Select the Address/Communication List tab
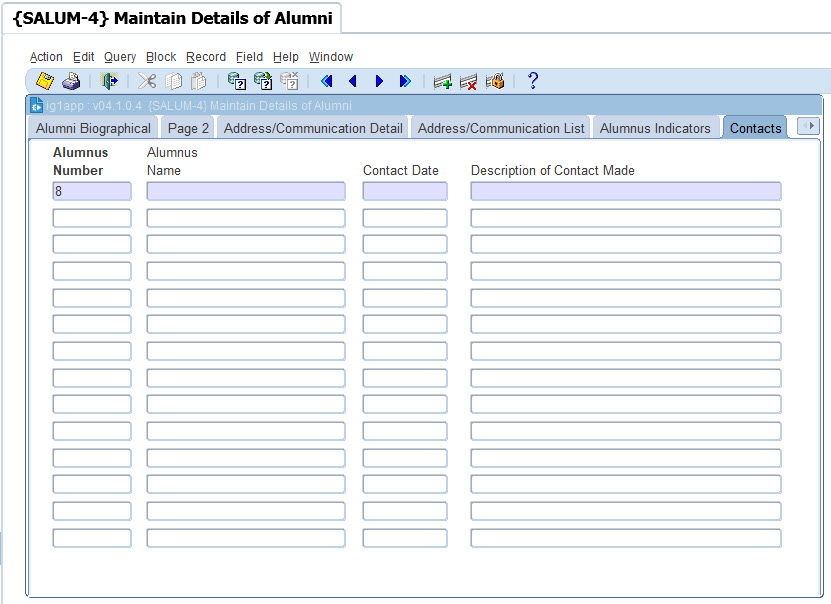Image resolution: width=831 pixels, height=604 pixels. (x=501, y=128)
